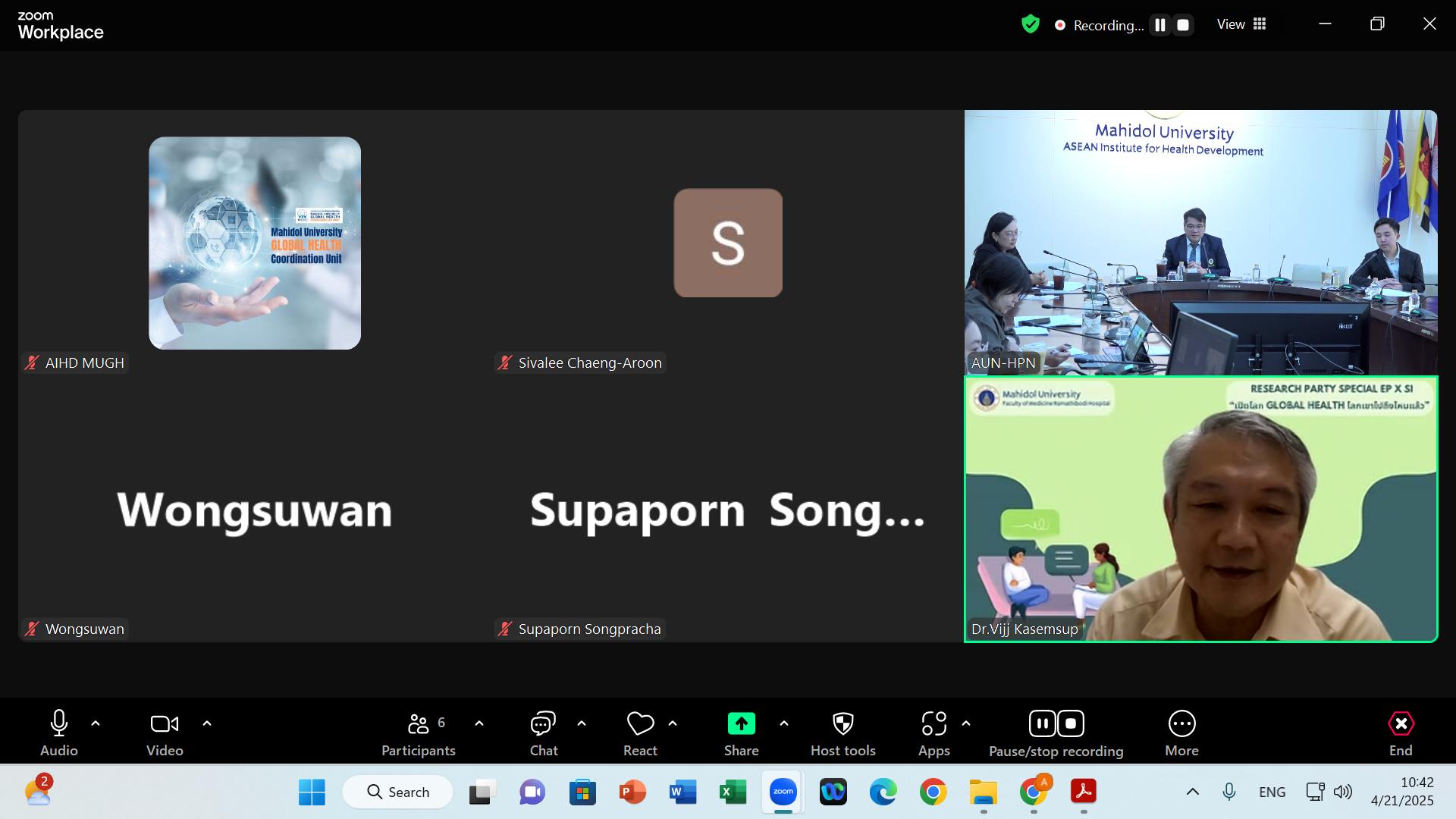Viewport: 1456px width, 819px height.
Task: Focus the taskbar Search box
Action: (398, 792)
